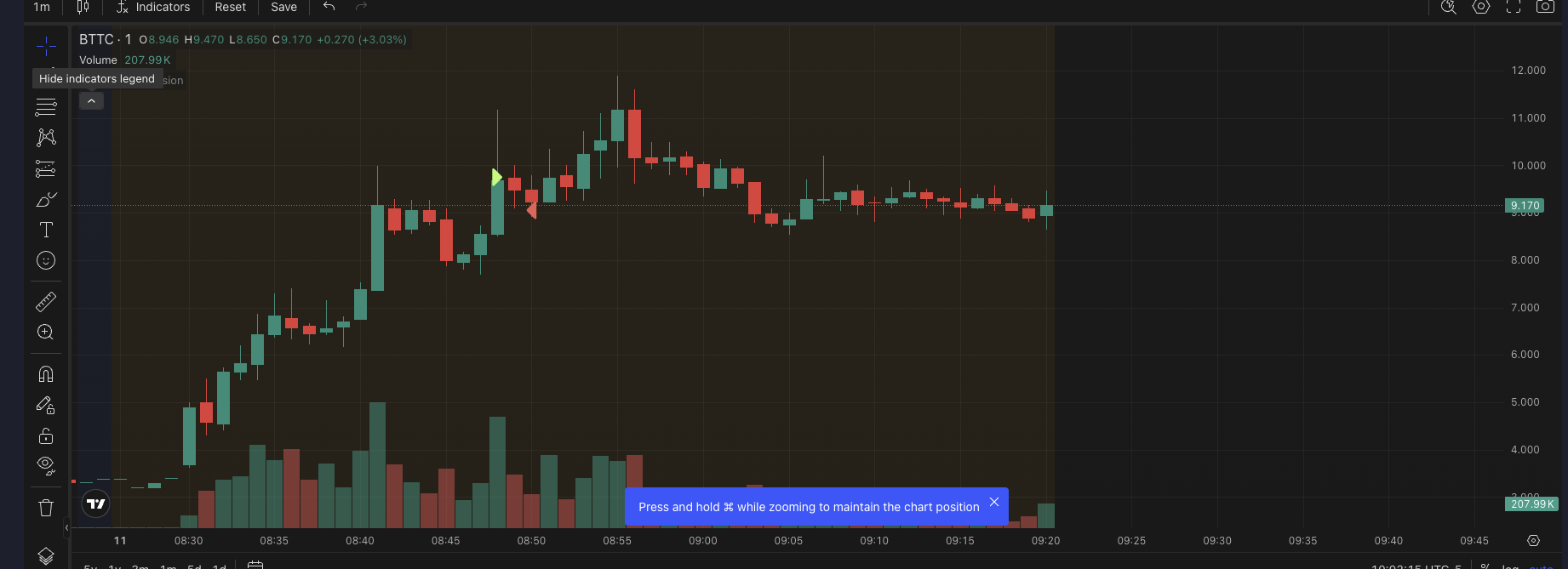Select the ruler measure tool
Screen dimensions: 1568x569
tap(46, 301)
